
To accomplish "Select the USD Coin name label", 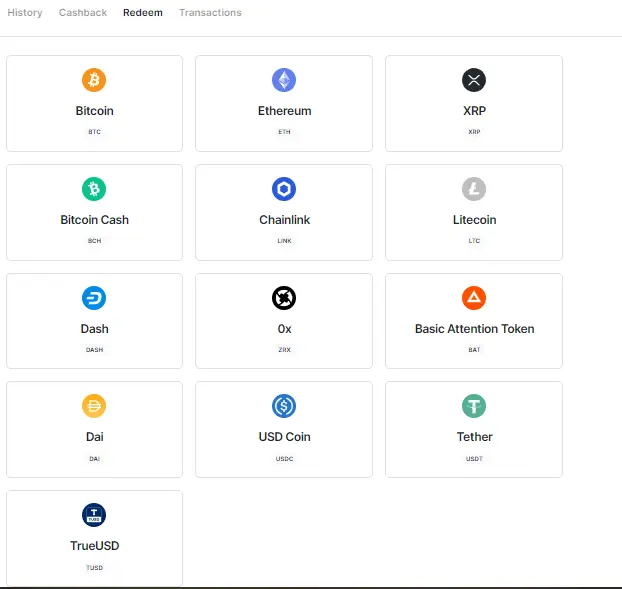I will coord(284,437).
